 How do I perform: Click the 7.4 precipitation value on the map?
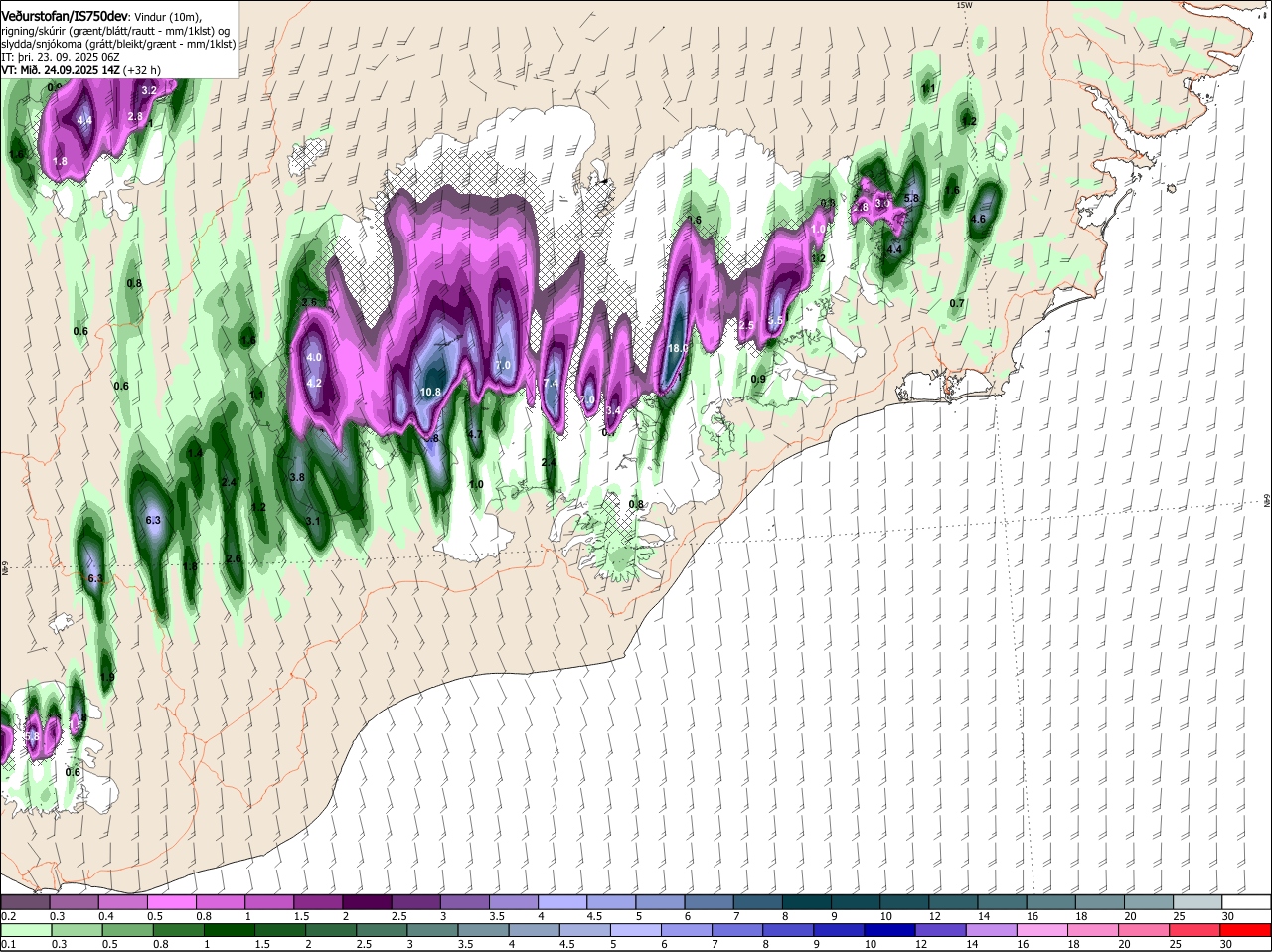pyautogui.click(x=552, y=384)
